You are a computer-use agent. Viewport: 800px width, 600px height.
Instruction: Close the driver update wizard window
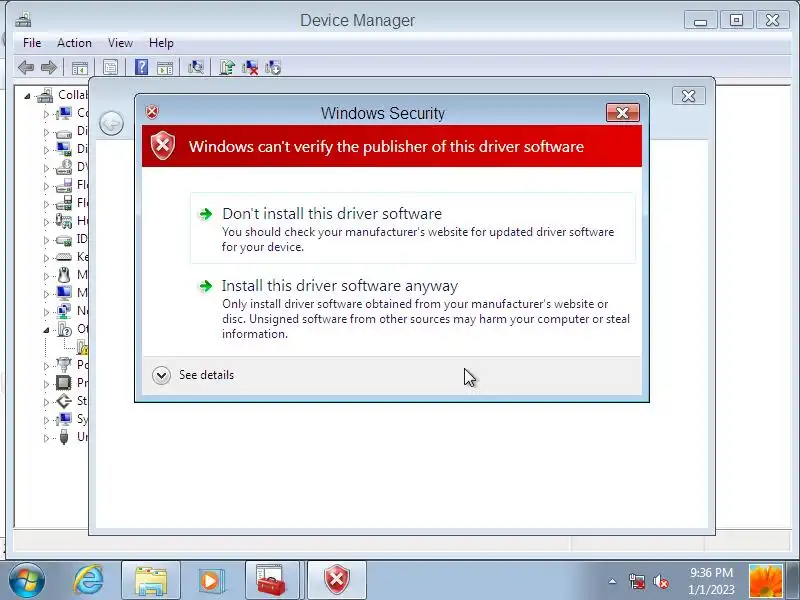[x=688, y=95]
